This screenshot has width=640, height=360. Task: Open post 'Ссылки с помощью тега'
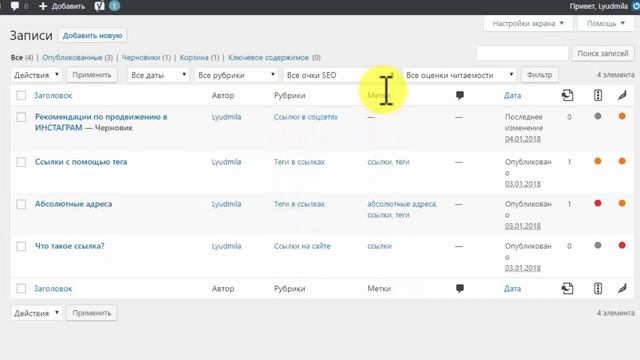pyautogui.click(x=81, y=162)
